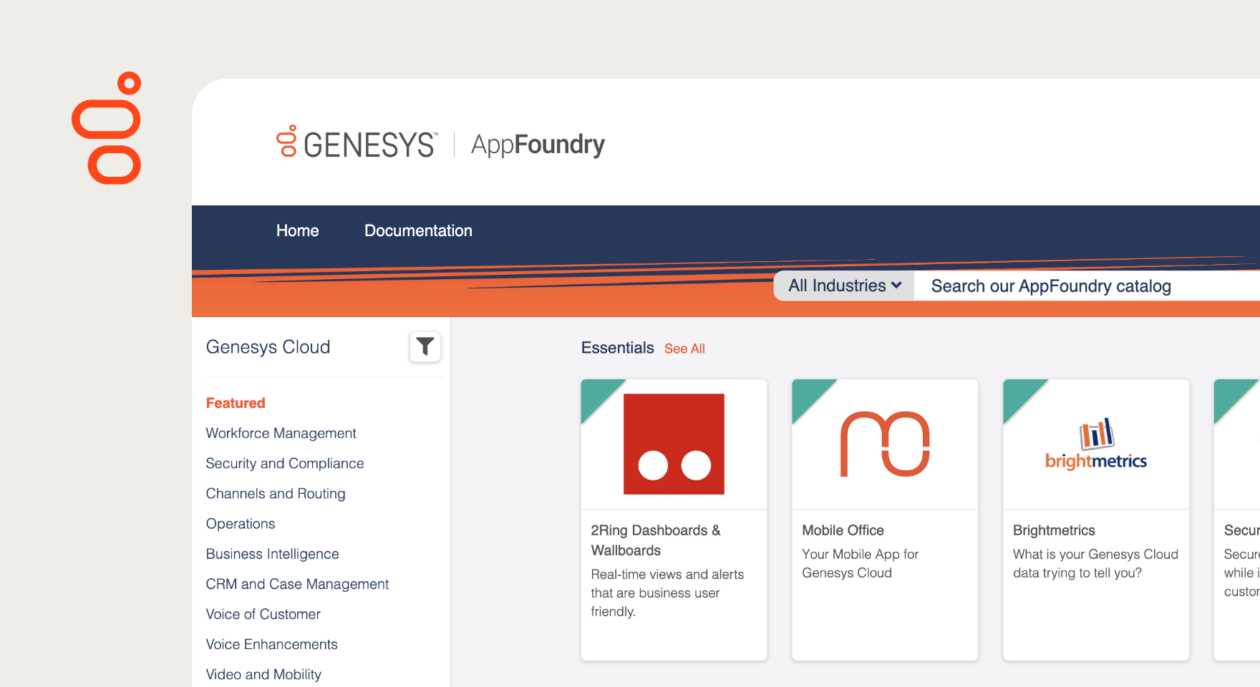Open the Documentation menu item

[418, 230]
